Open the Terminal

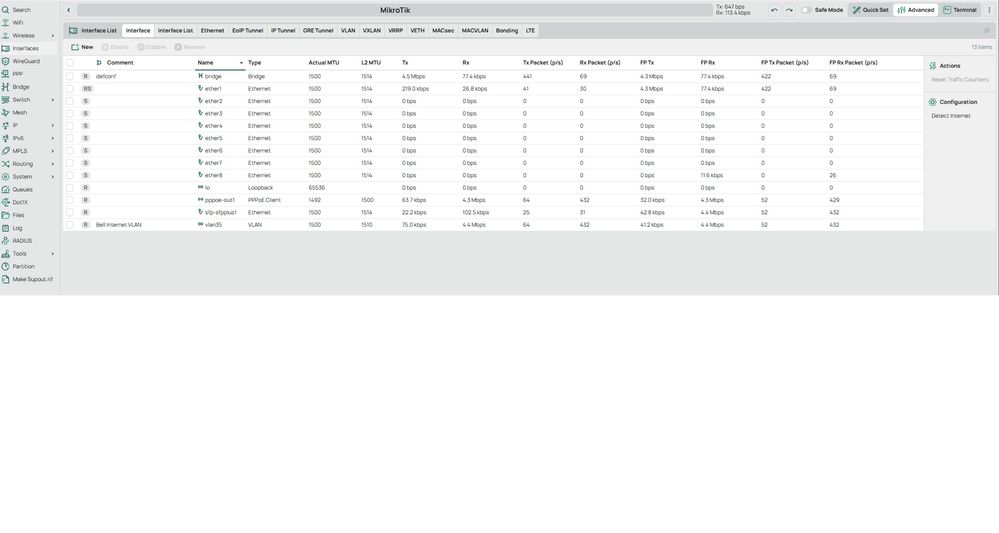pos(960,10)
